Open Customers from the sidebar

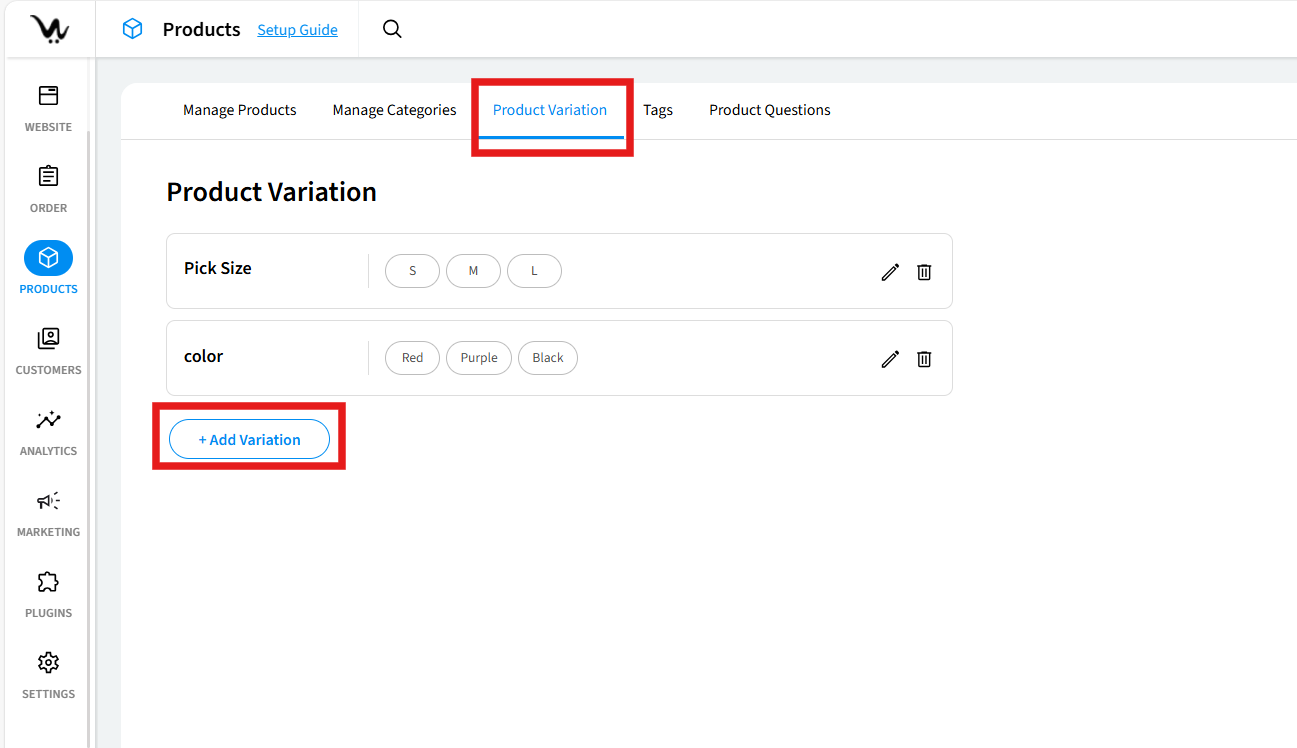click(x=48, y=351)
